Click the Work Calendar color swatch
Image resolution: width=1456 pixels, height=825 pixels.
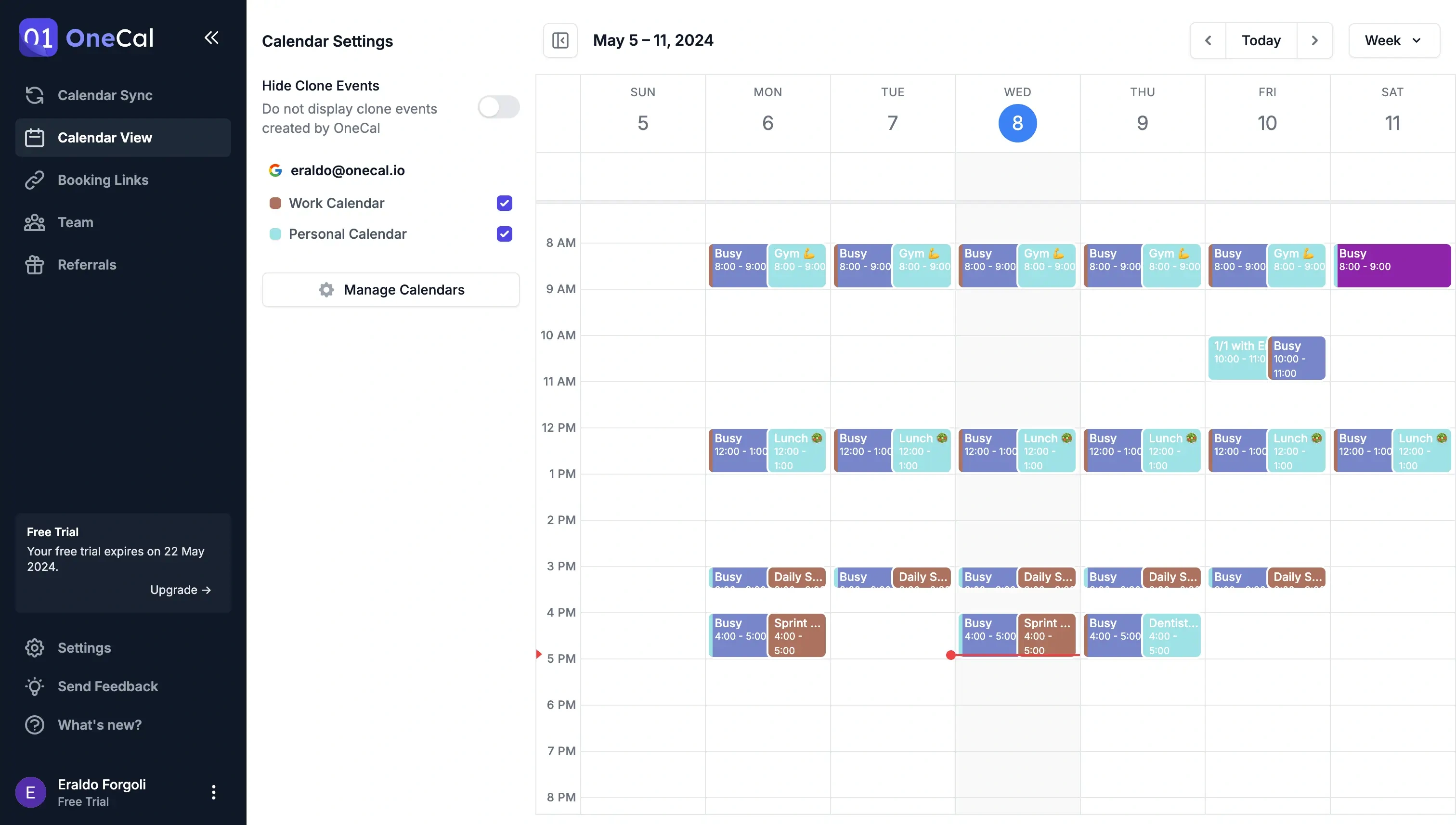click(275, 203)
